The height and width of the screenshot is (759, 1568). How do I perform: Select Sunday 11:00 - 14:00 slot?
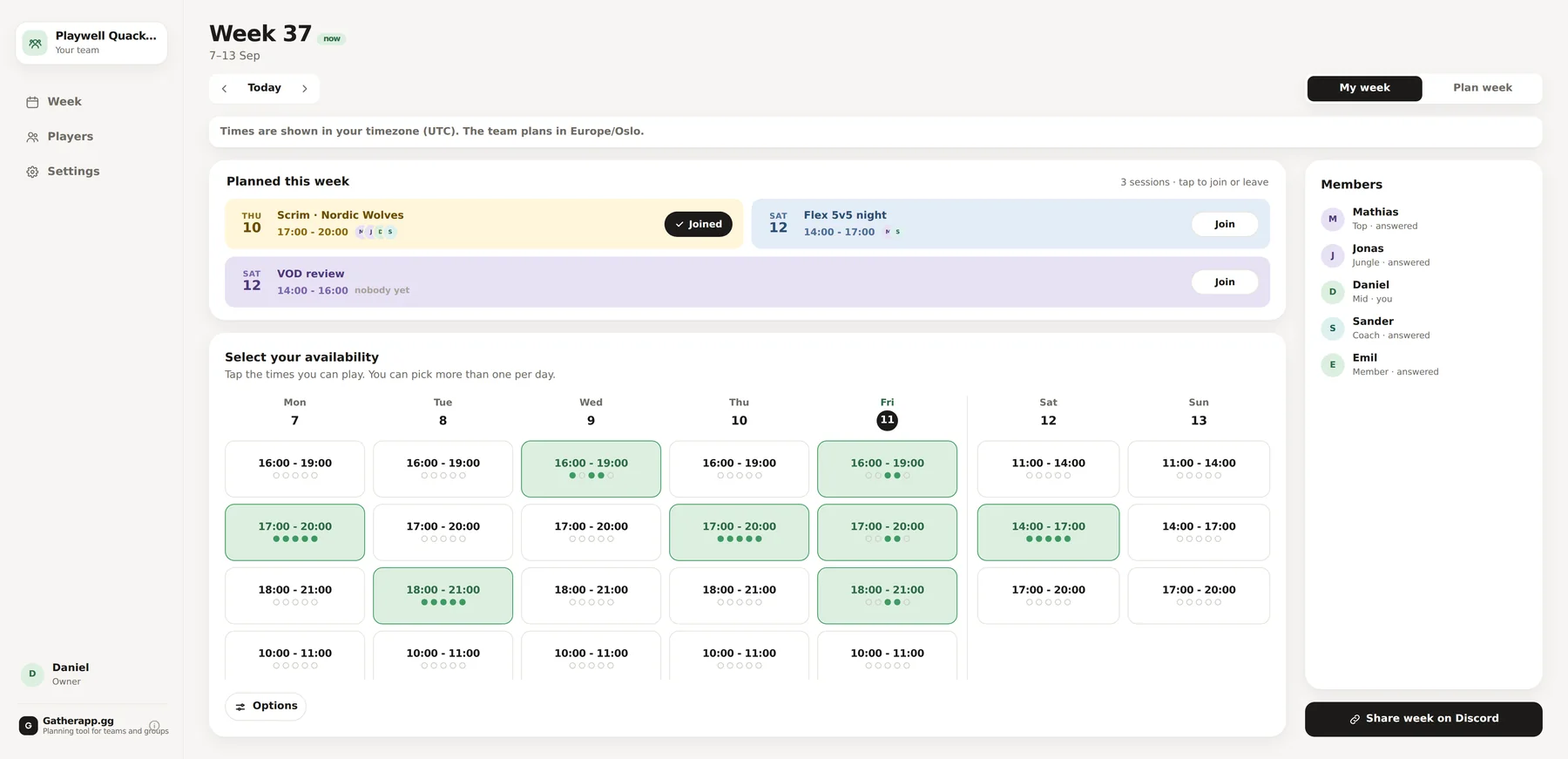(x=1199, y=469)
